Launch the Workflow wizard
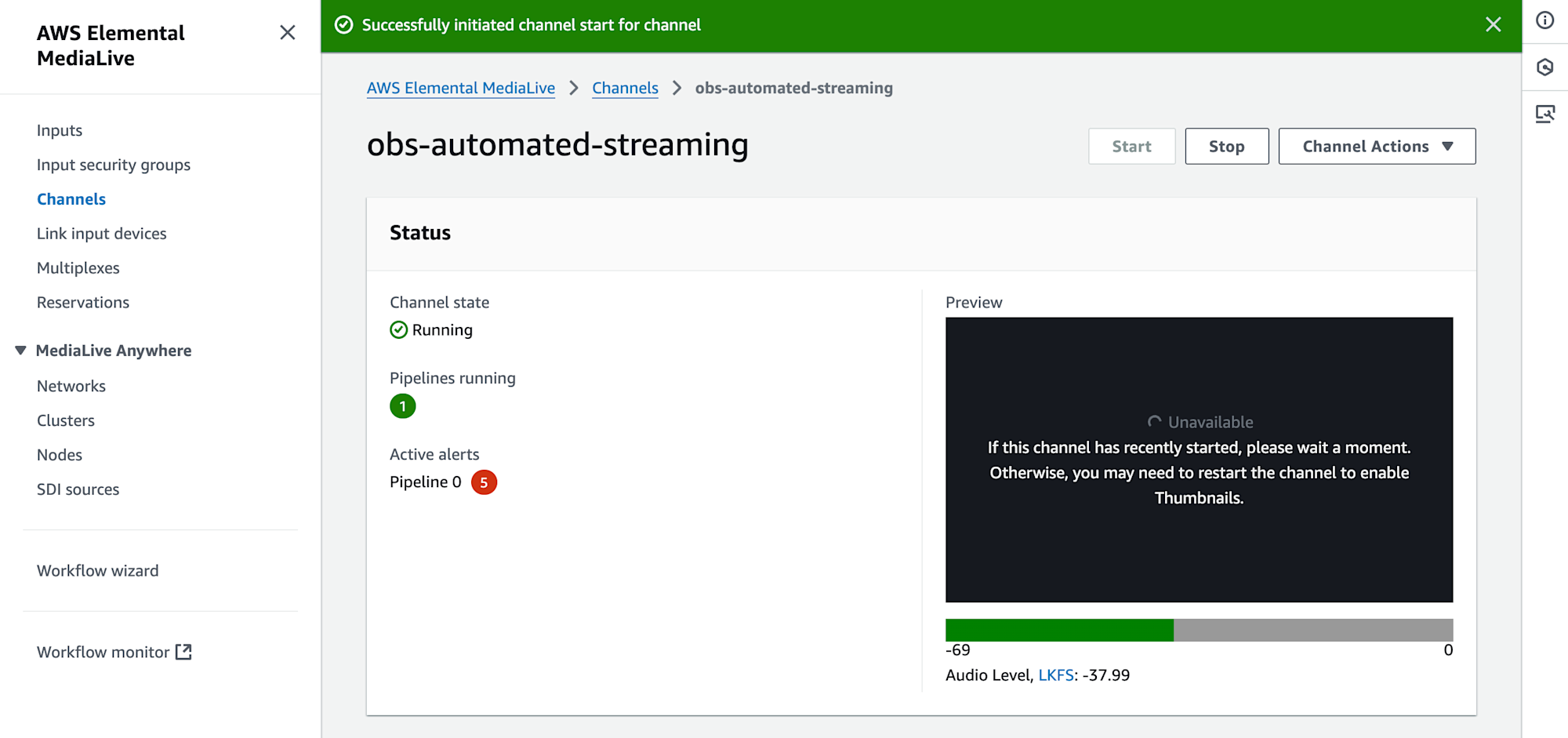 pyautogui.click(x=98, y=571)
